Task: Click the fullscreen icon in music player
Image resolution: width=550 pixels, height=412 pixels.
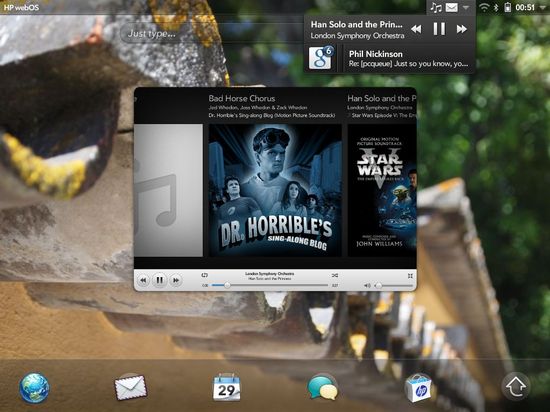Action: coord(410,276)
